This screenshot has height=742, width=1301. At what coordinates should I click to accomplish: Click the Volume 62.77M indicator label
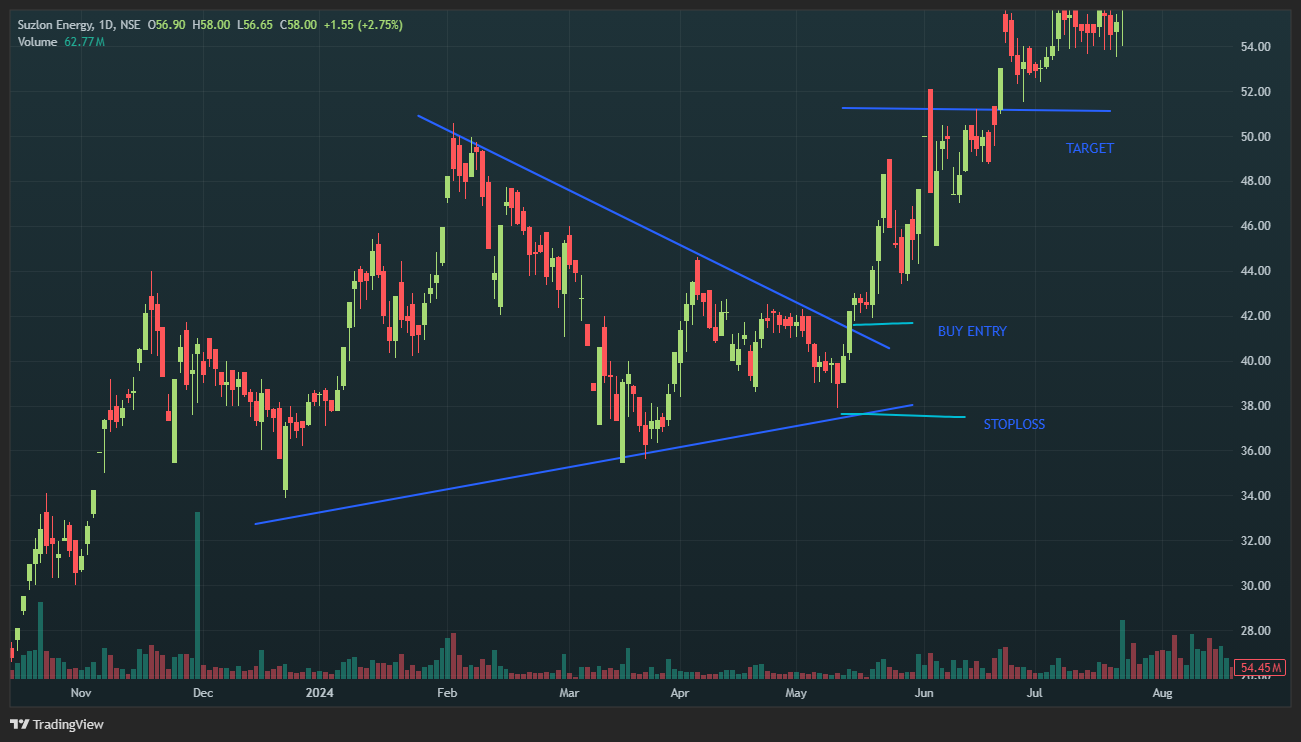[x=60, y=41]
